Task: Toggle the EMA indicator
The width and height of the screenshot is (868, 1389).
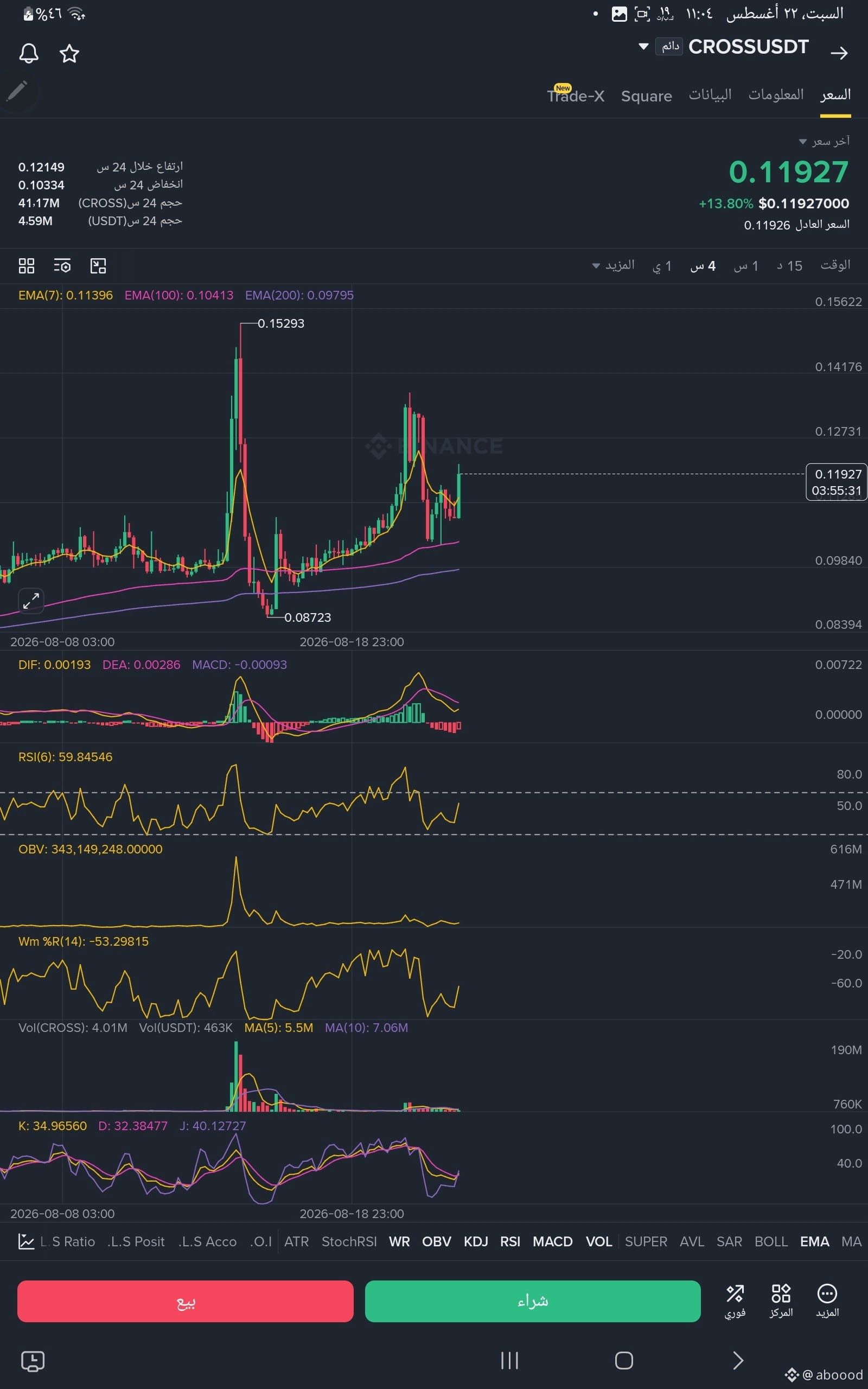Action: click(815, 1241)
